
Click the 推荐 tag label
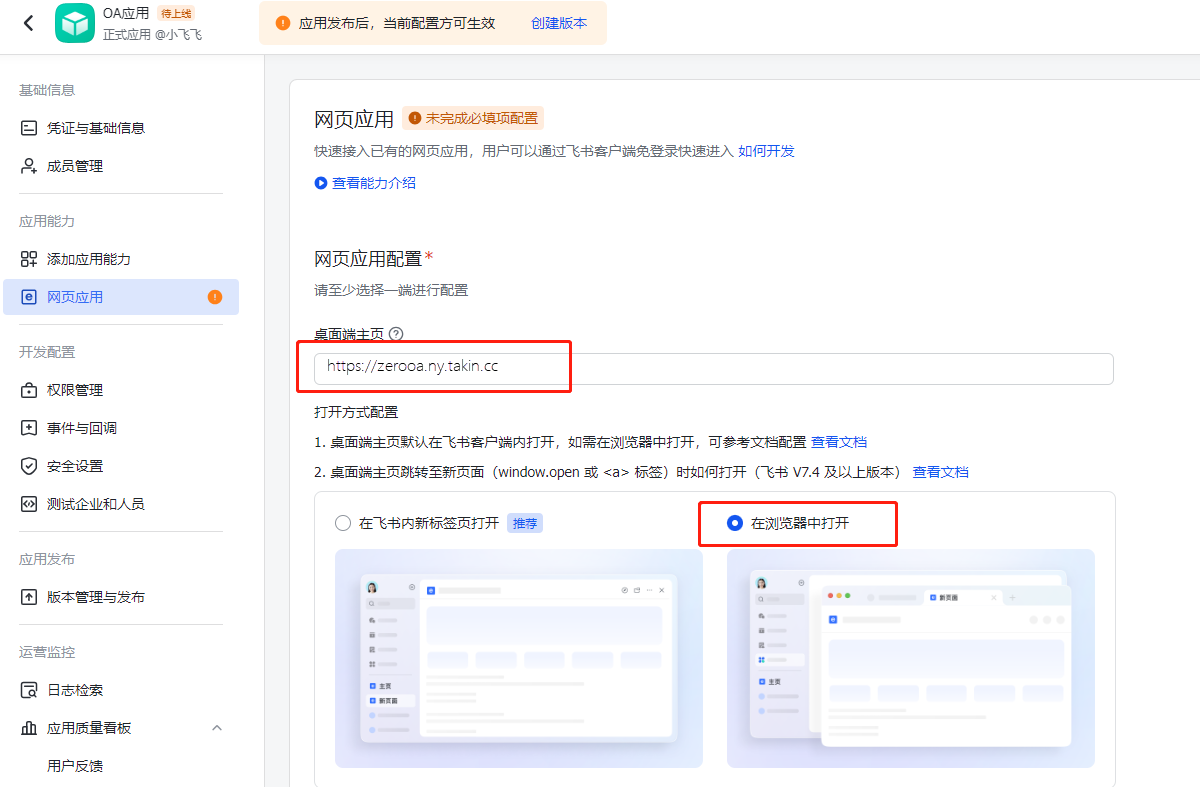[x=525, y=523]
